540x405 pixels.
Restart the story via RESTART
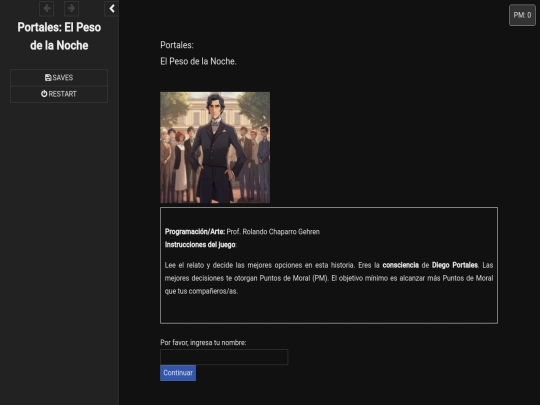tap(59, 94)
